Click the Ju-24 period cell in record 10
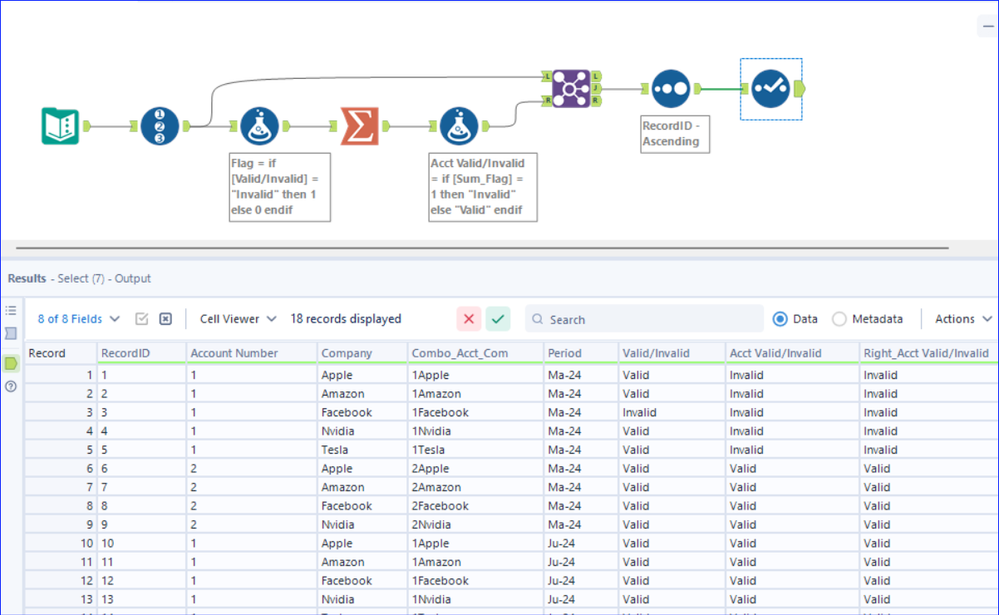The image size is (999, 615). coord(580,543)
